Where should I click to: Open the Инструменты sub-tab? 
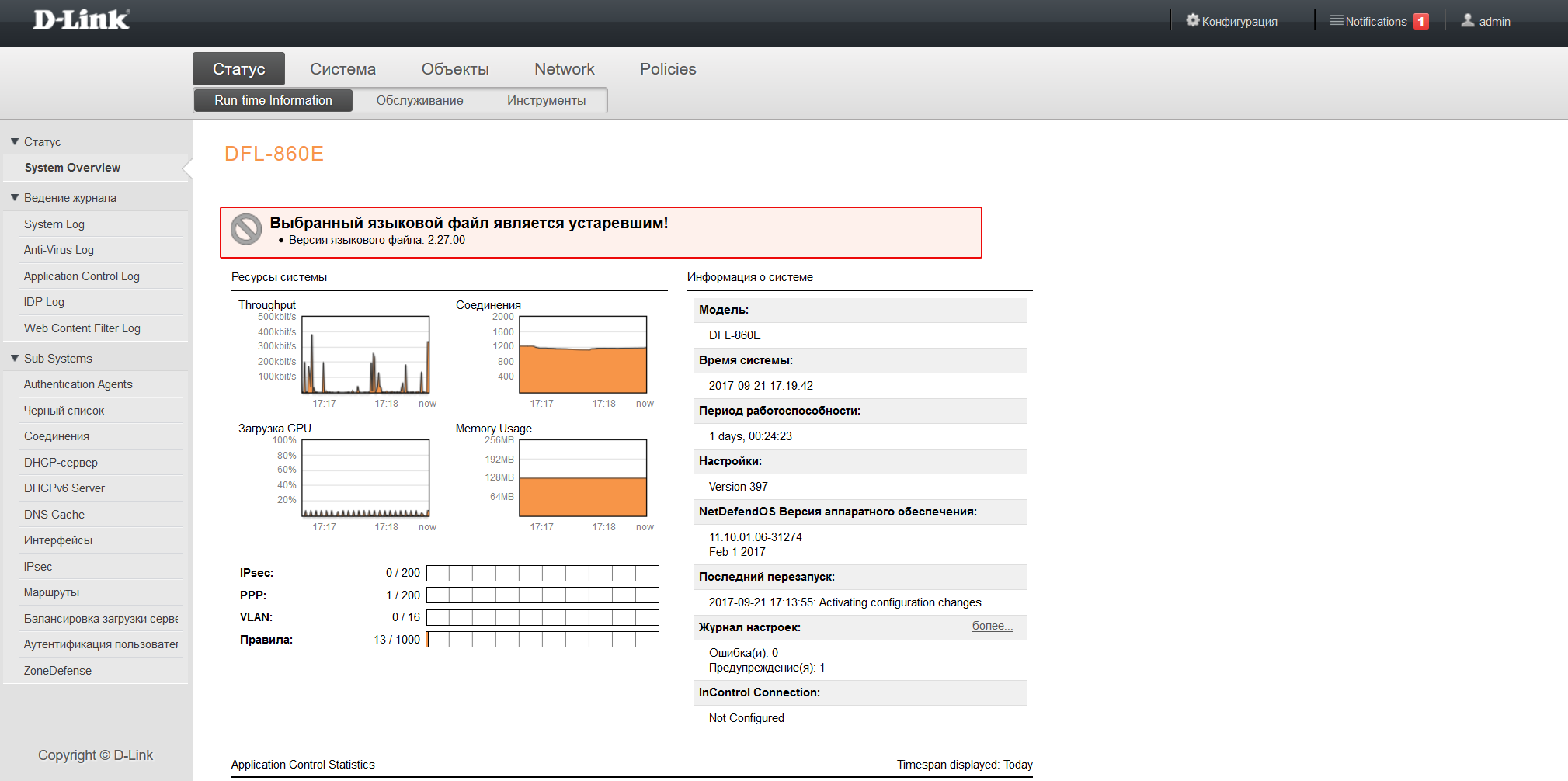coord(546,100)
